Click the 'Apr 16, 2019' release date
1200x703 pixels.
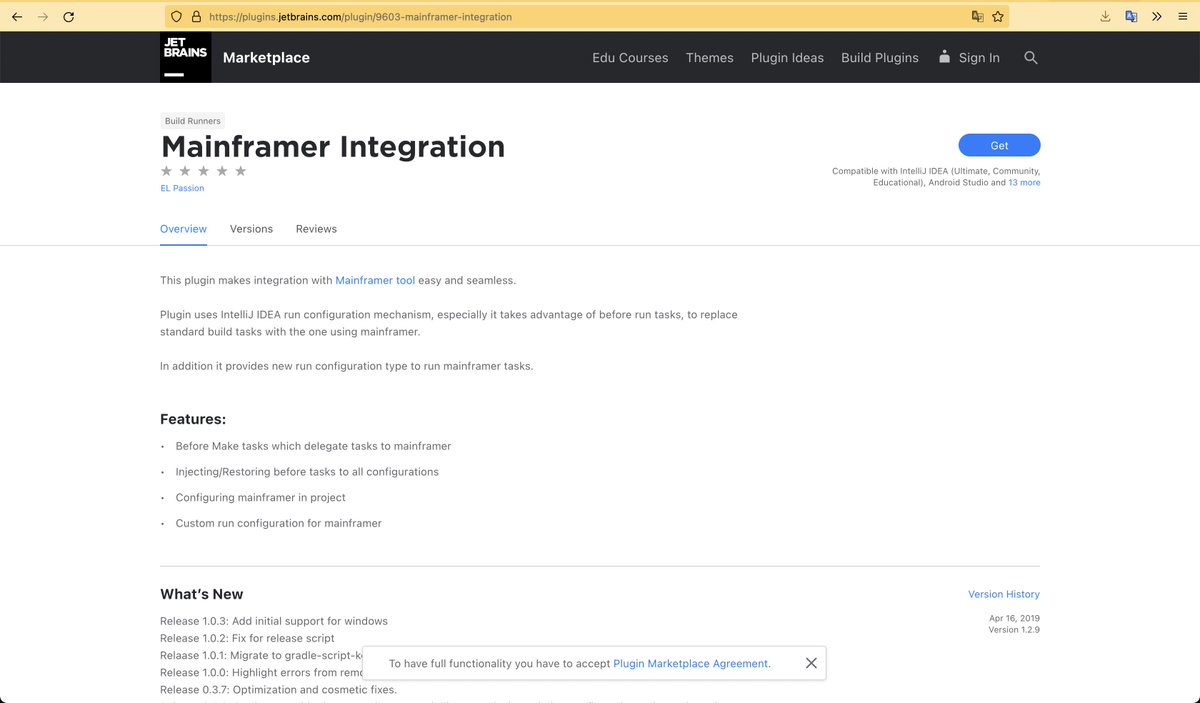tap(1014, 619)
